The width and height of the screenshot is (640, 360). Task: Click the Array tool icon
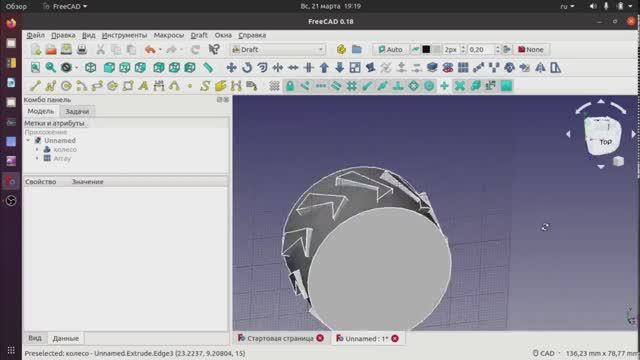tap(463, 68)
